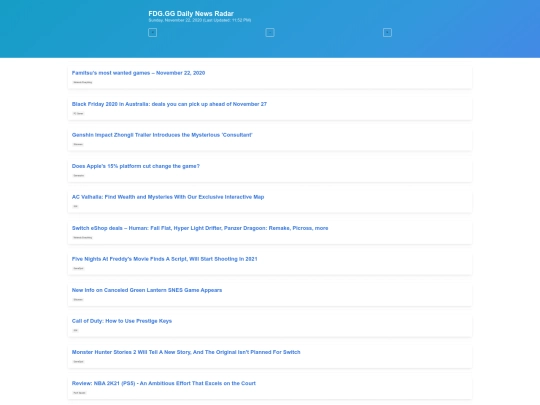Click the source tag under Apple's 15% headline
This screenshot has height=405, width=540.
[x=79, y=175]
